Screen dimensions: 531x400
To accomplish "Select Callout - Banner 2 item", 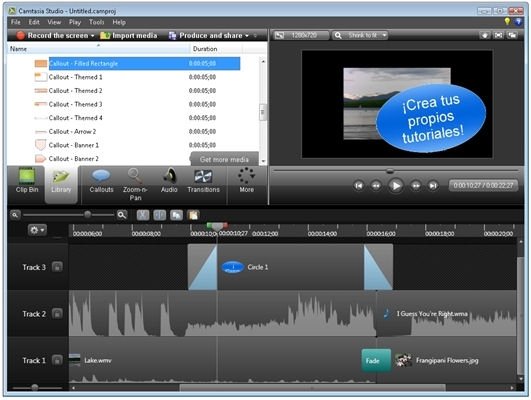I will [x=112, y=159].
